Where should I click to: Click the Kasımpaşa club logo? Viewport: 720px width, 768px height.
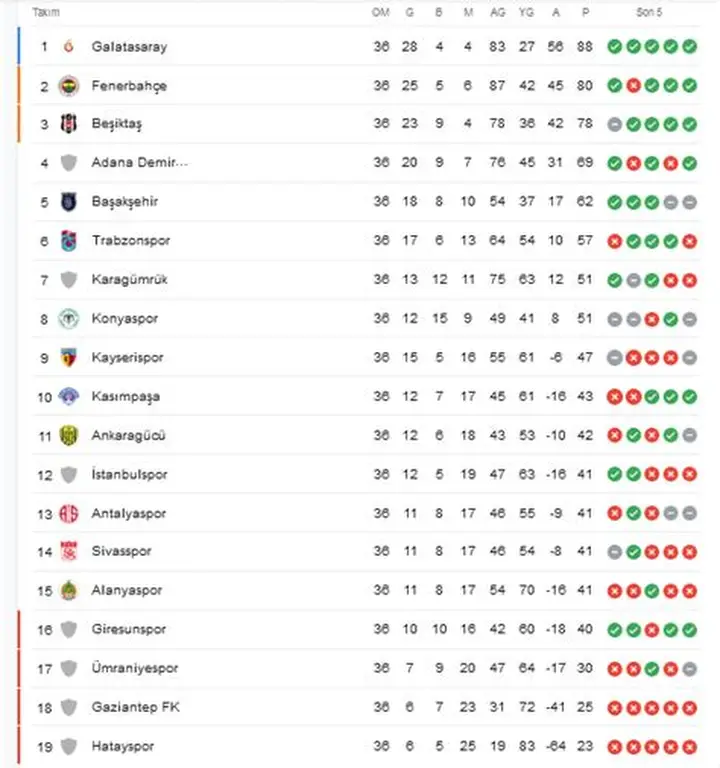pos(69,396)
